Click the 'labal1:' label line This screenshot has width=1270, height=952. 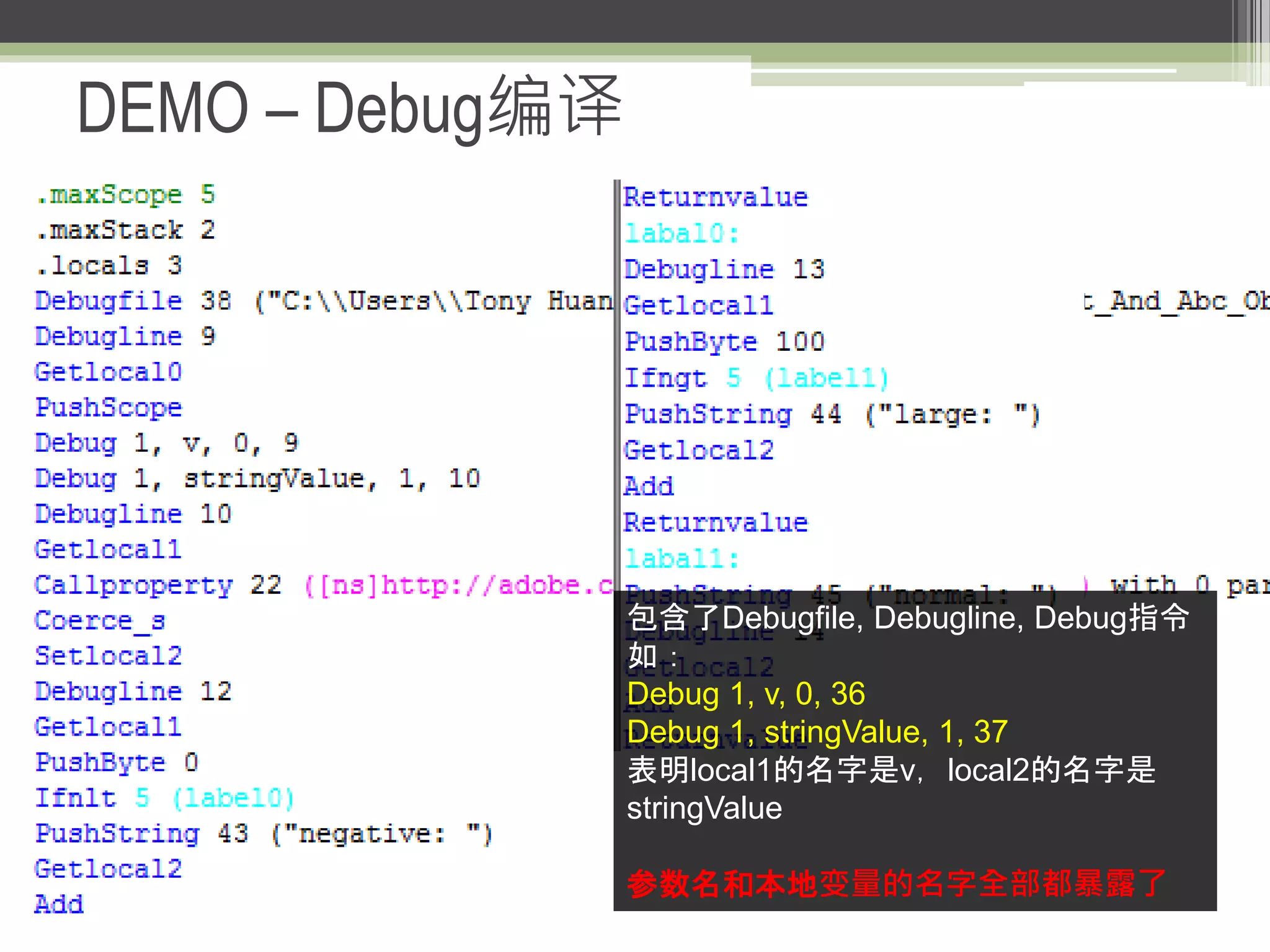pos(682,560)
